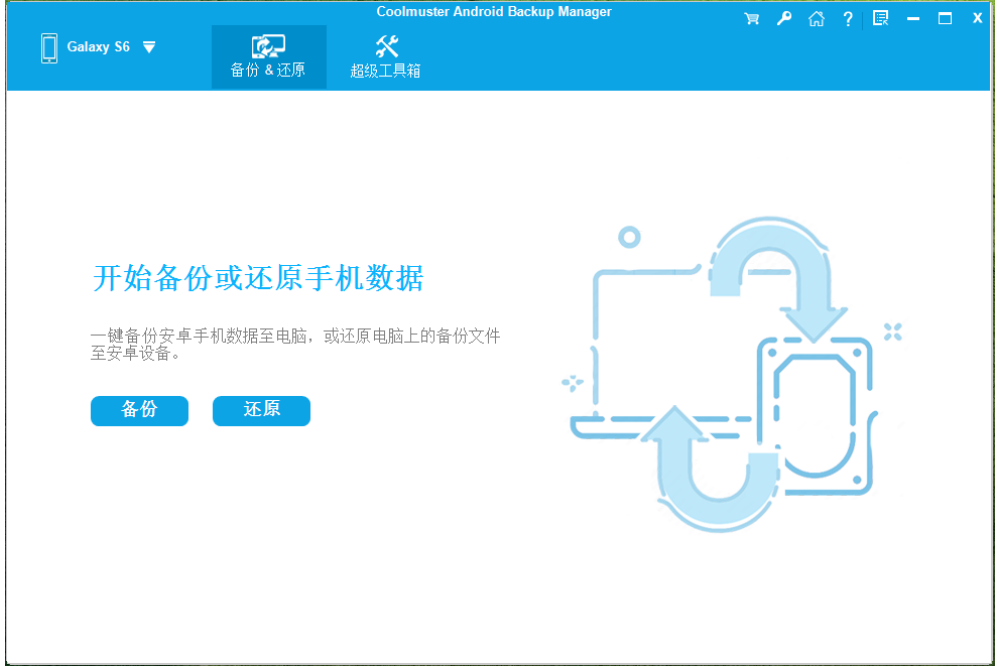Click the 还原 button
This screenshot has width=1000, height=666.
pos(261,410)
